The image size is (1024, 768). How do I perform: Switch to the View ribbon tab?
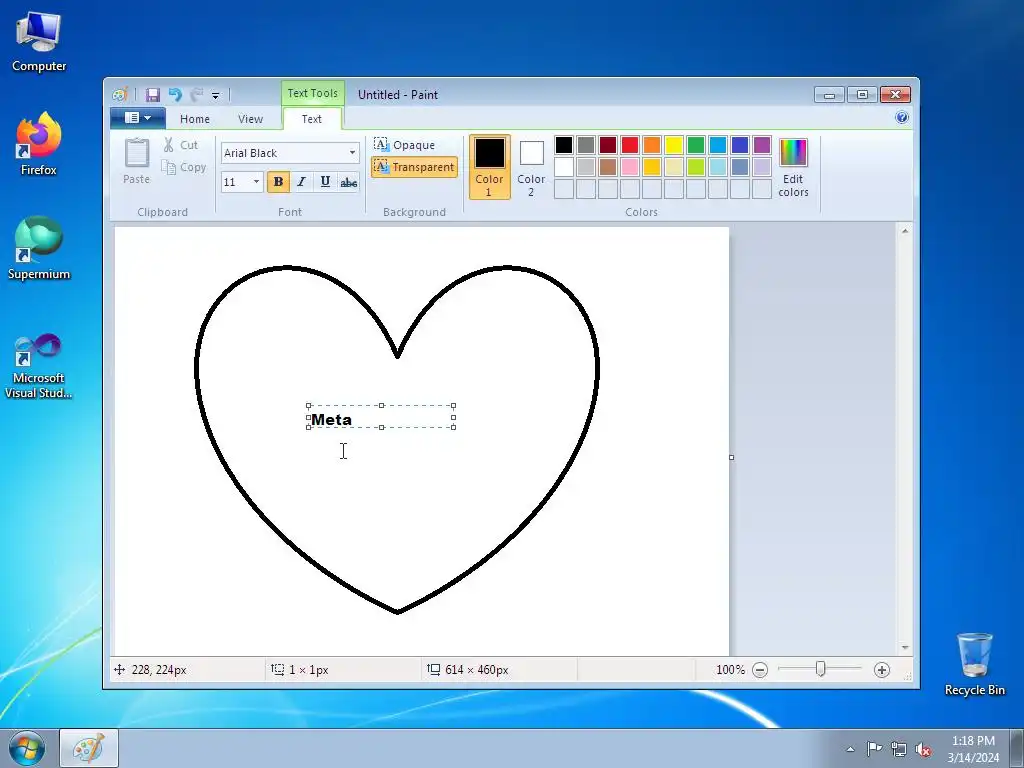click(x=250, y=119)
